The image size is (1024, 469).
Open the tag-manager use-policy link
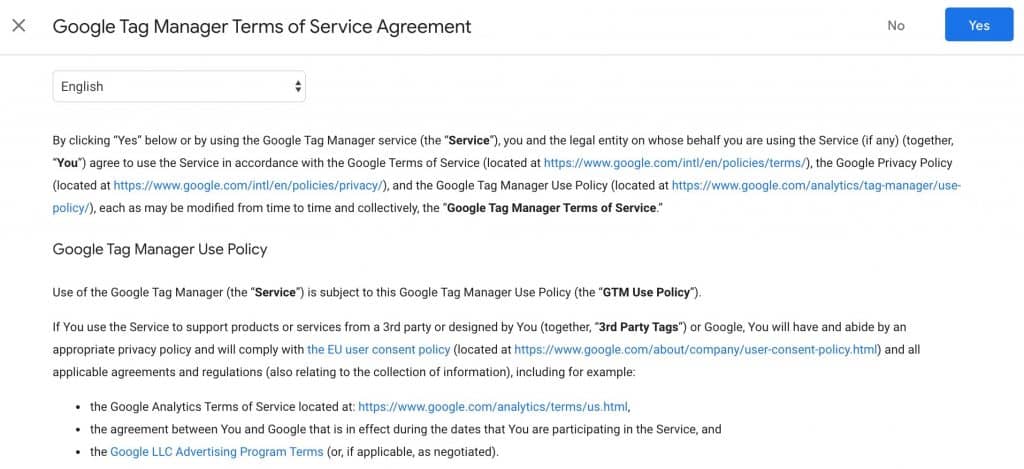click(x=816, y=186)
